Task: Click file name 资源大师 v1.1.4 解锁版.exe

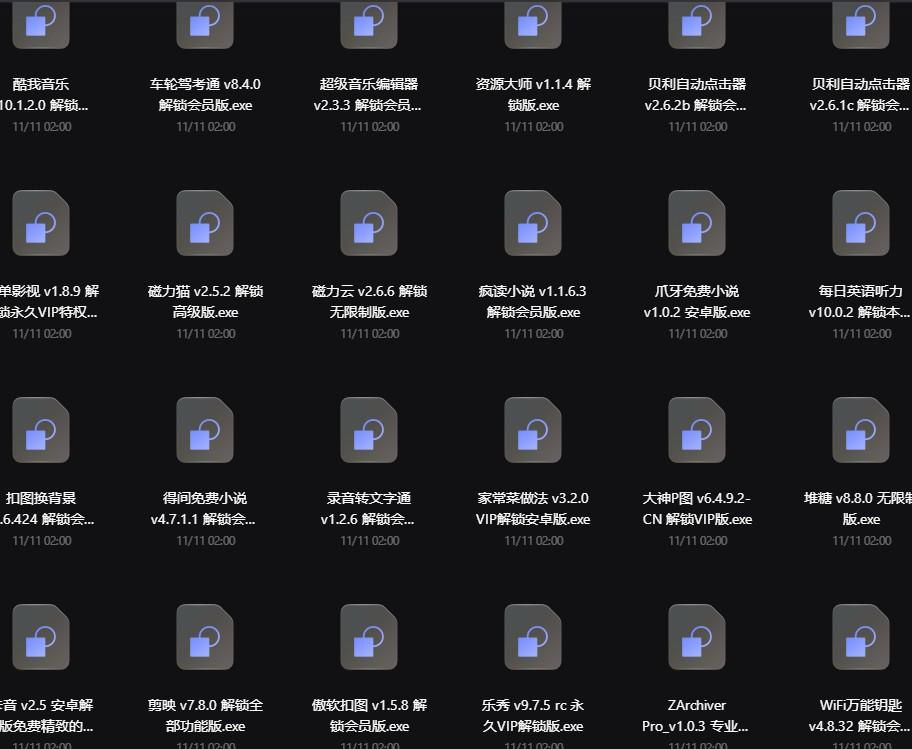Action: point(533,95)
